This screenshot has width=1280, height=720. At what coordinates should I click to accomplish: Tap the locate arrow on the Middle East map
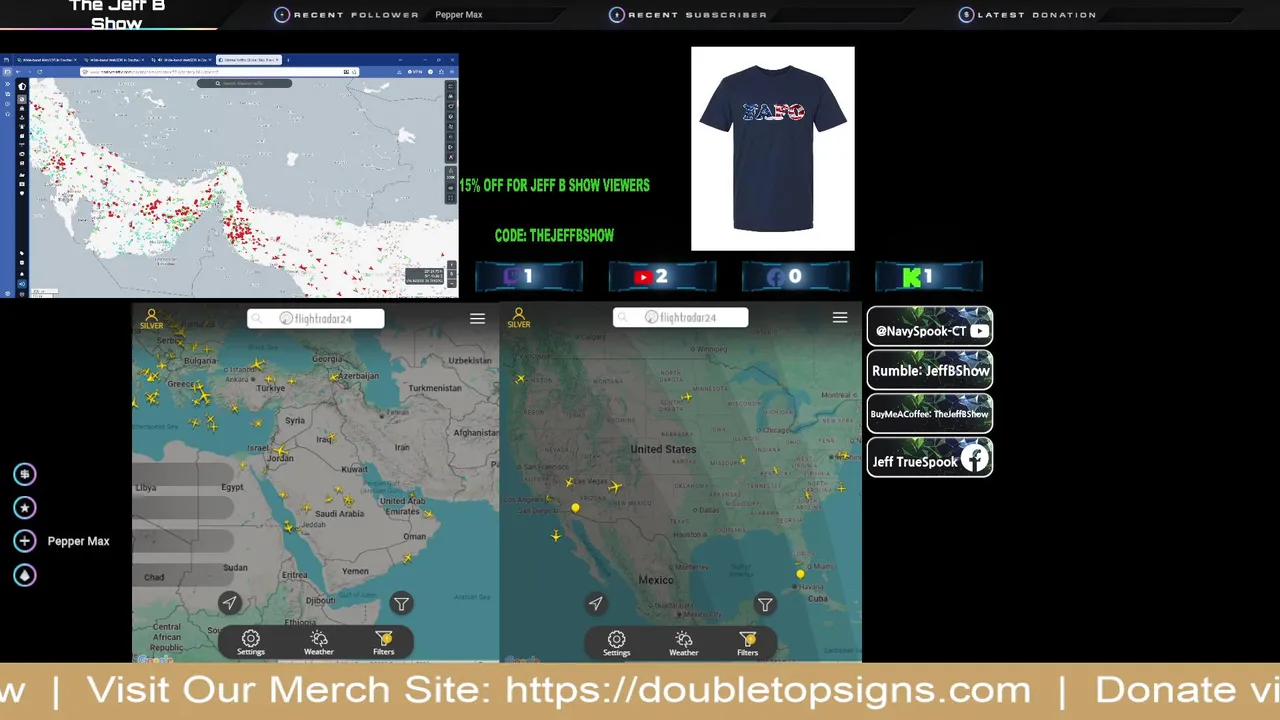[229, 602]
